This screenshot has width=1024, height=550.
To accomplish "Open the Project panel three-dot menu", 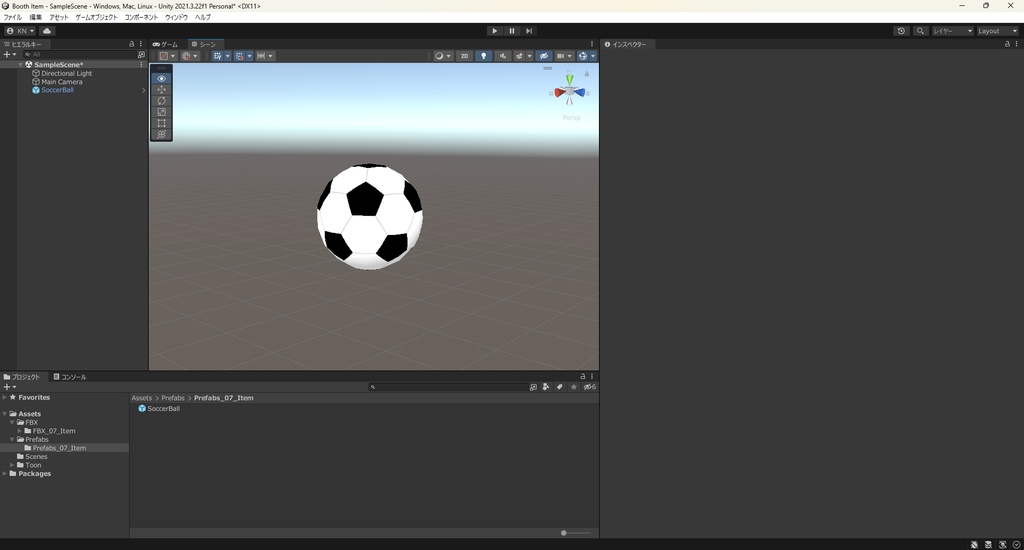I will [592, 376].
